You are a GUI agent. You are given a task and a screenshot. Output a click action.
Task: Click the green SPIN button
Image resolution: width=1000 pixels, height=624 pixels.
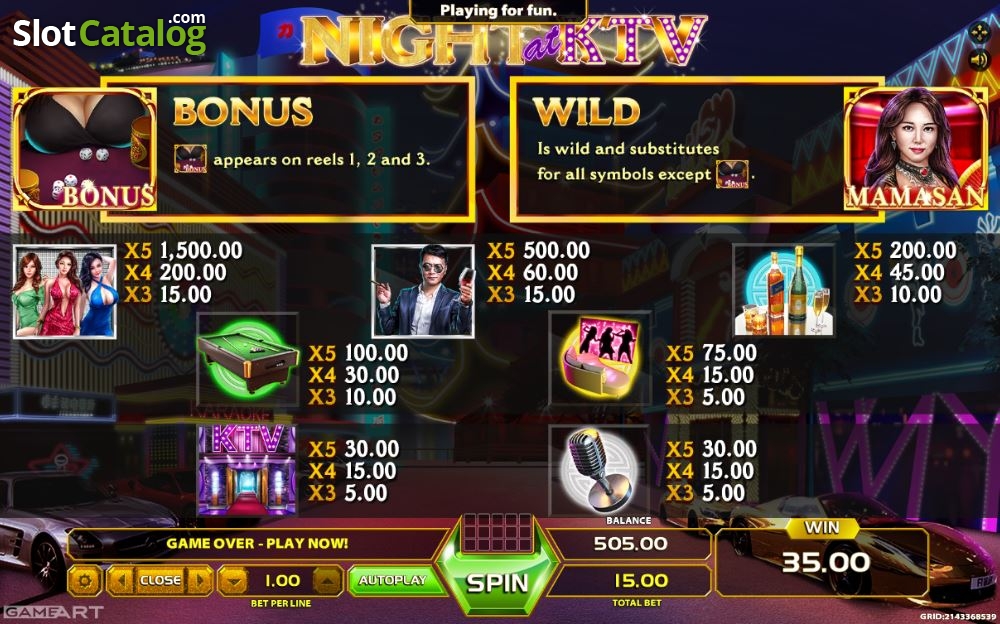pos(497,583)
